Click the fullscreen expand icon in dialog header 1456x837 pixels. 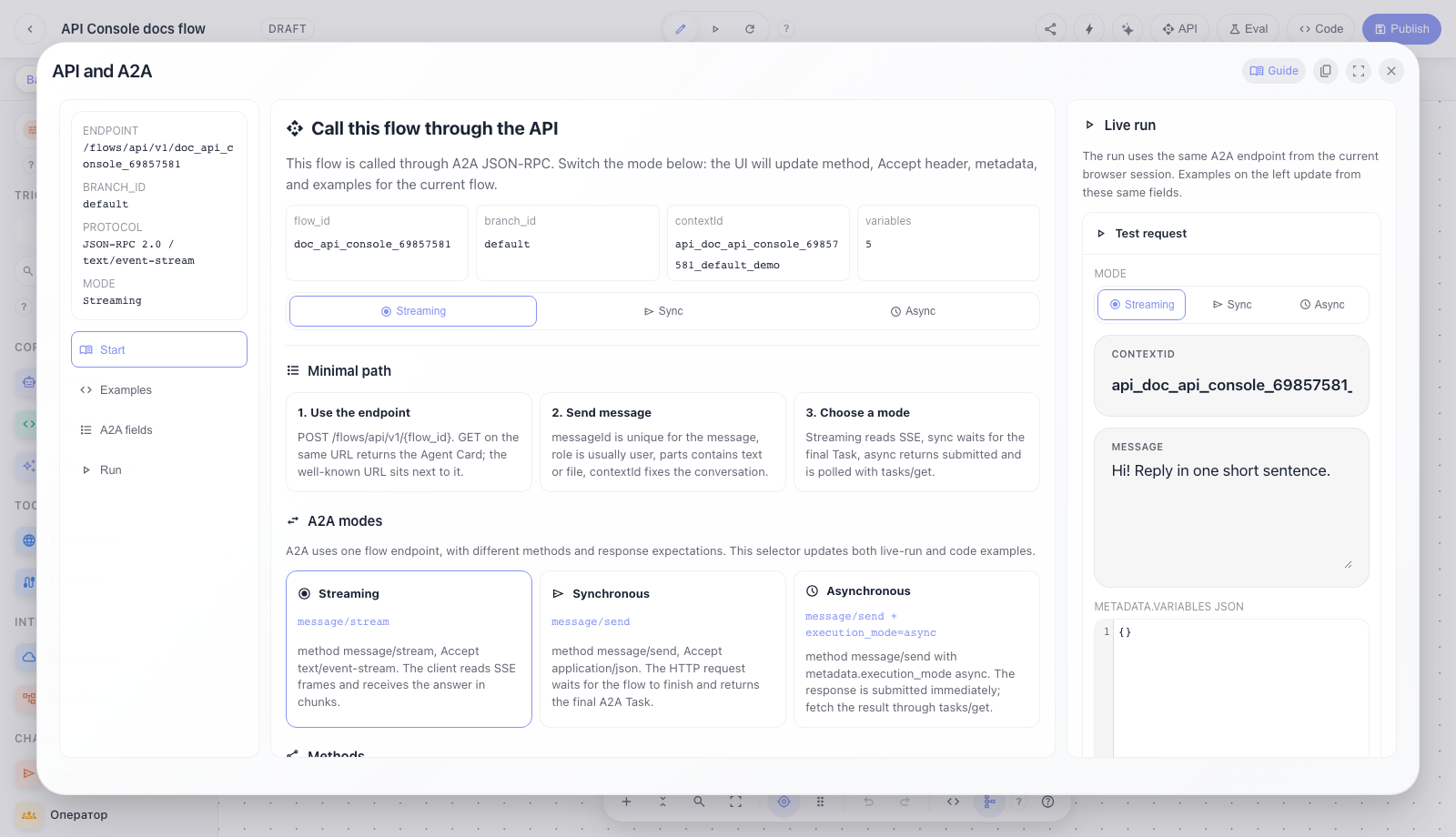pyautogui.click(x=1359, y=71)
